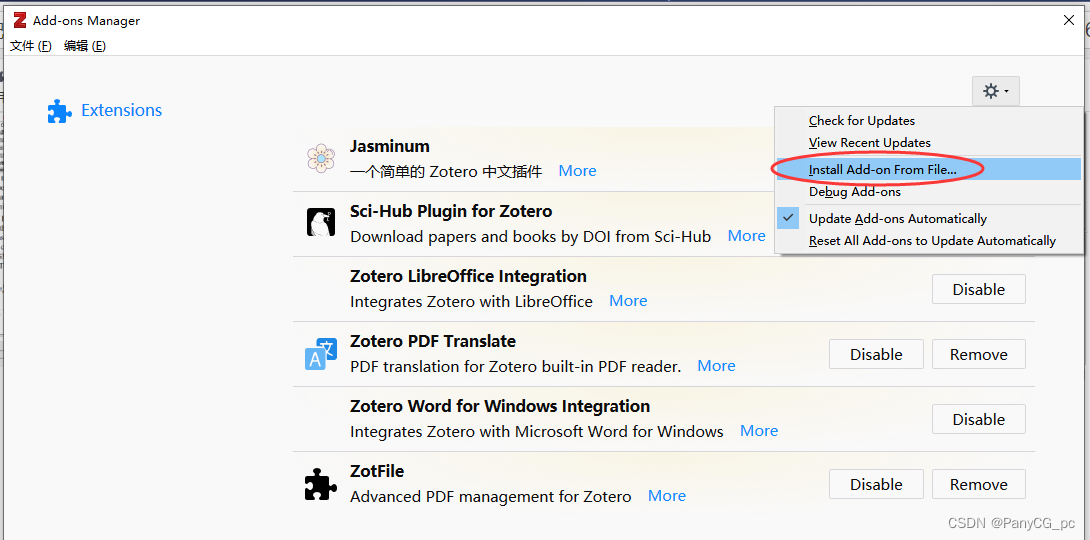
Task: Click the Zotero Z icon in the title bar
Action: tap(20, 20)
